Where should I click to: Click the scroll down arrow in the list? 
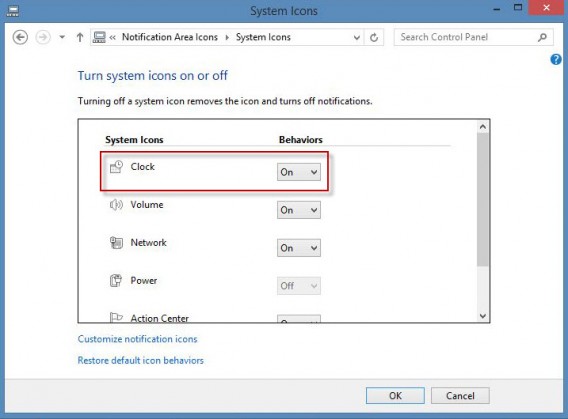point(483,315)
